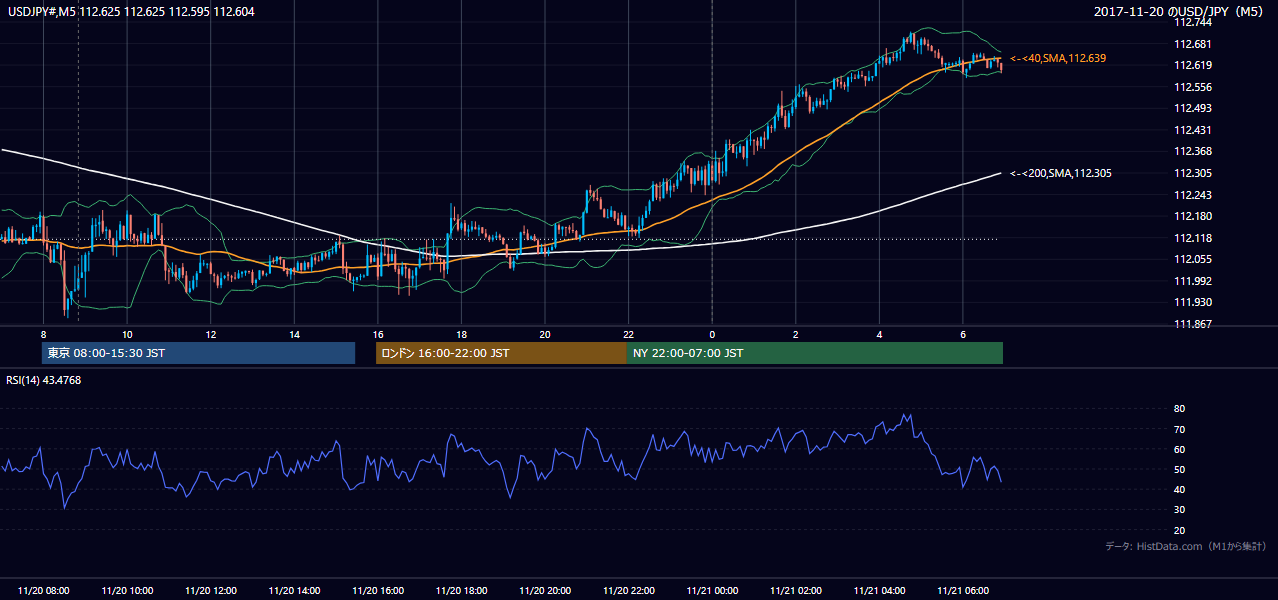1278x600 pixels.
Task: Click the 11/20 14:00 time label
Action: [294, 591]
